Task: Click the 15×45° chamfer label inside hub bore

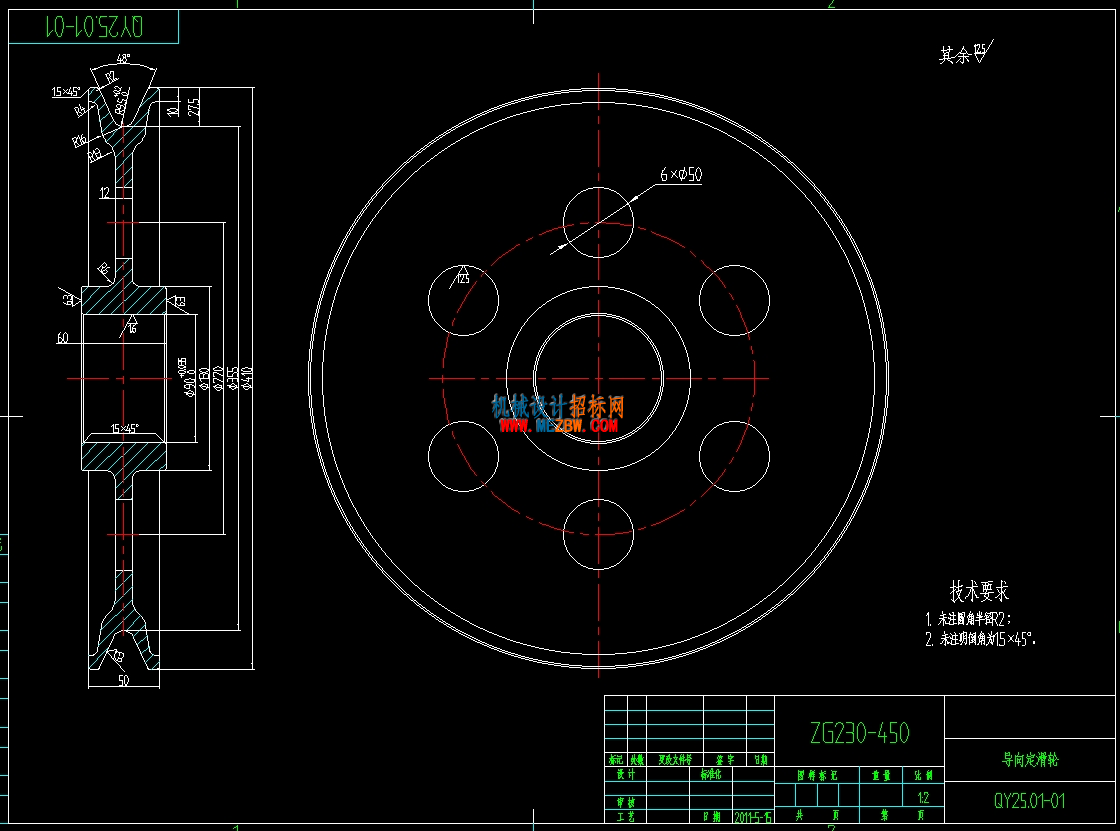Action: pyautogui.click(x=124, y=429)
